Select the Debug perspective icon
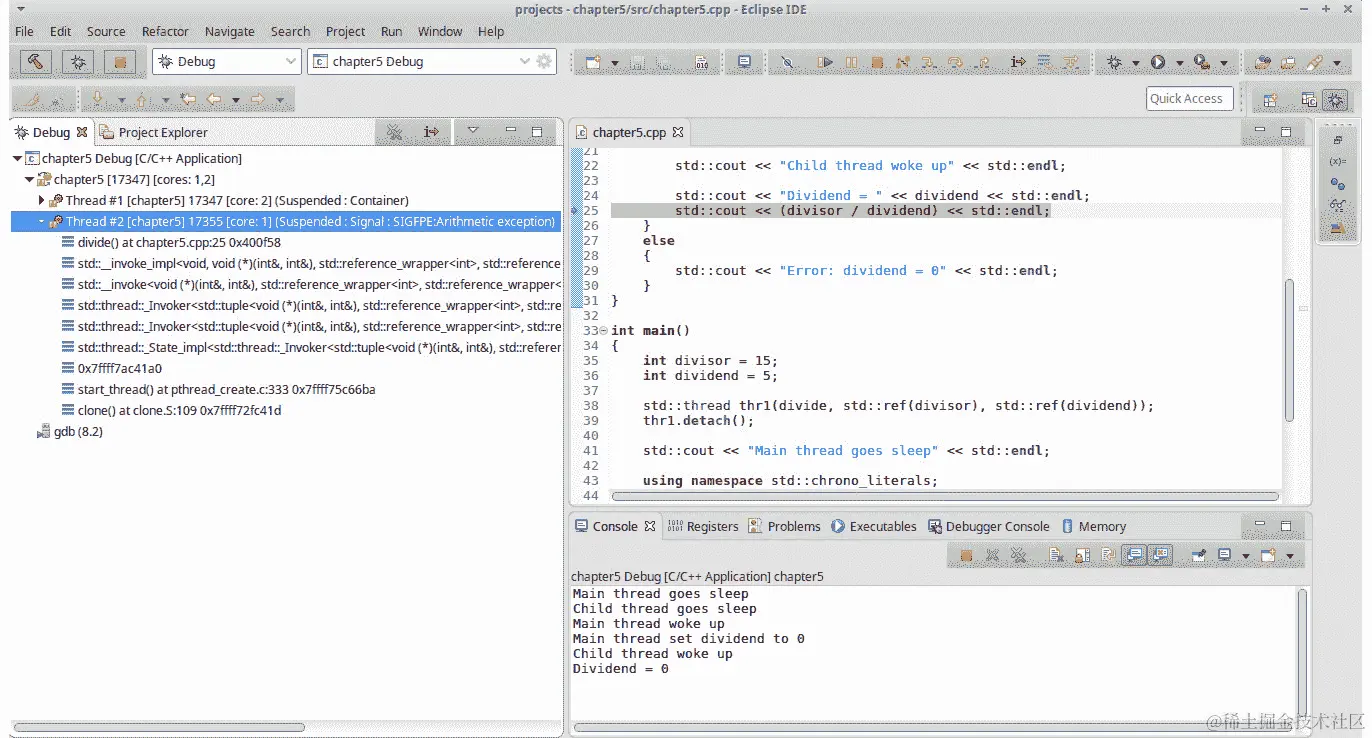 tap(1335, 99)
